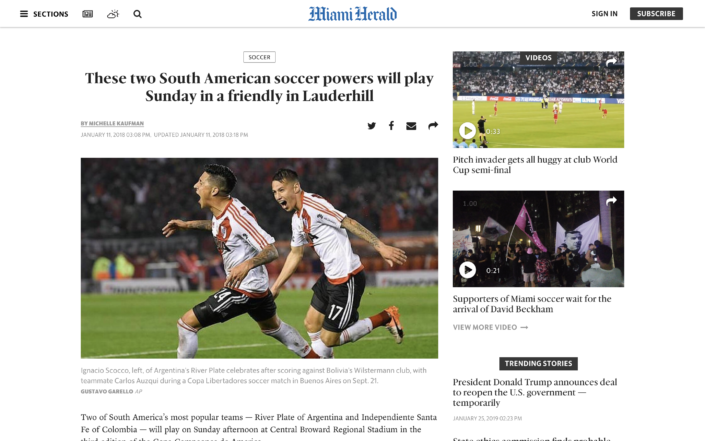Image resolution: width=705 pixels, height=441 pixels.
Task: Share the Beckham supporters video via arrow
Action: (x=611, y=201)
